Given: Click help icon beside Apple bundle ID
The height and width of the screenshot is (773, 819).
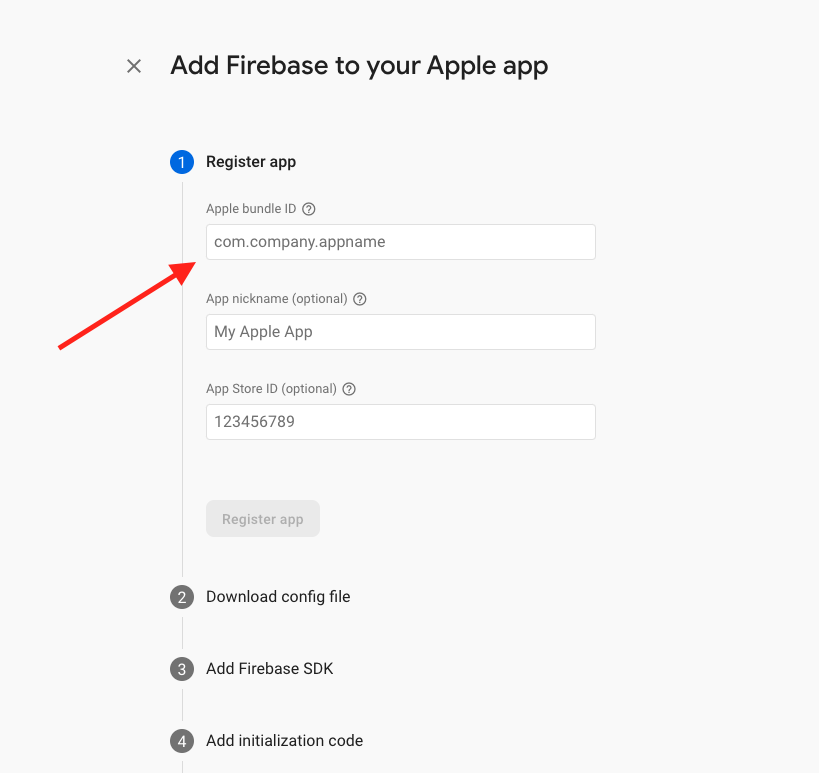Looking at the screenshot, I should pyautogui.click(x=309, y=209).
